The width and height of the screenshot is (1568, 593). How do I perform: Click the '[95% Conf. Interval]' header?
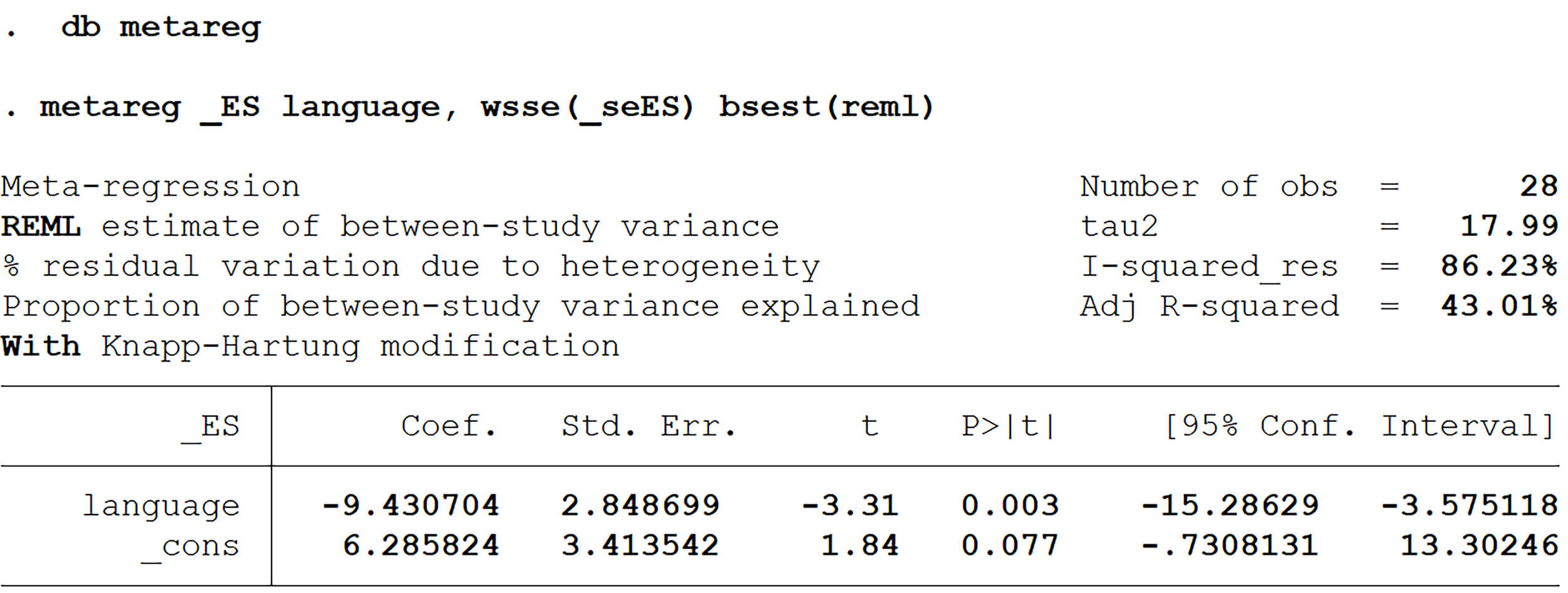tap(1358, 426)
